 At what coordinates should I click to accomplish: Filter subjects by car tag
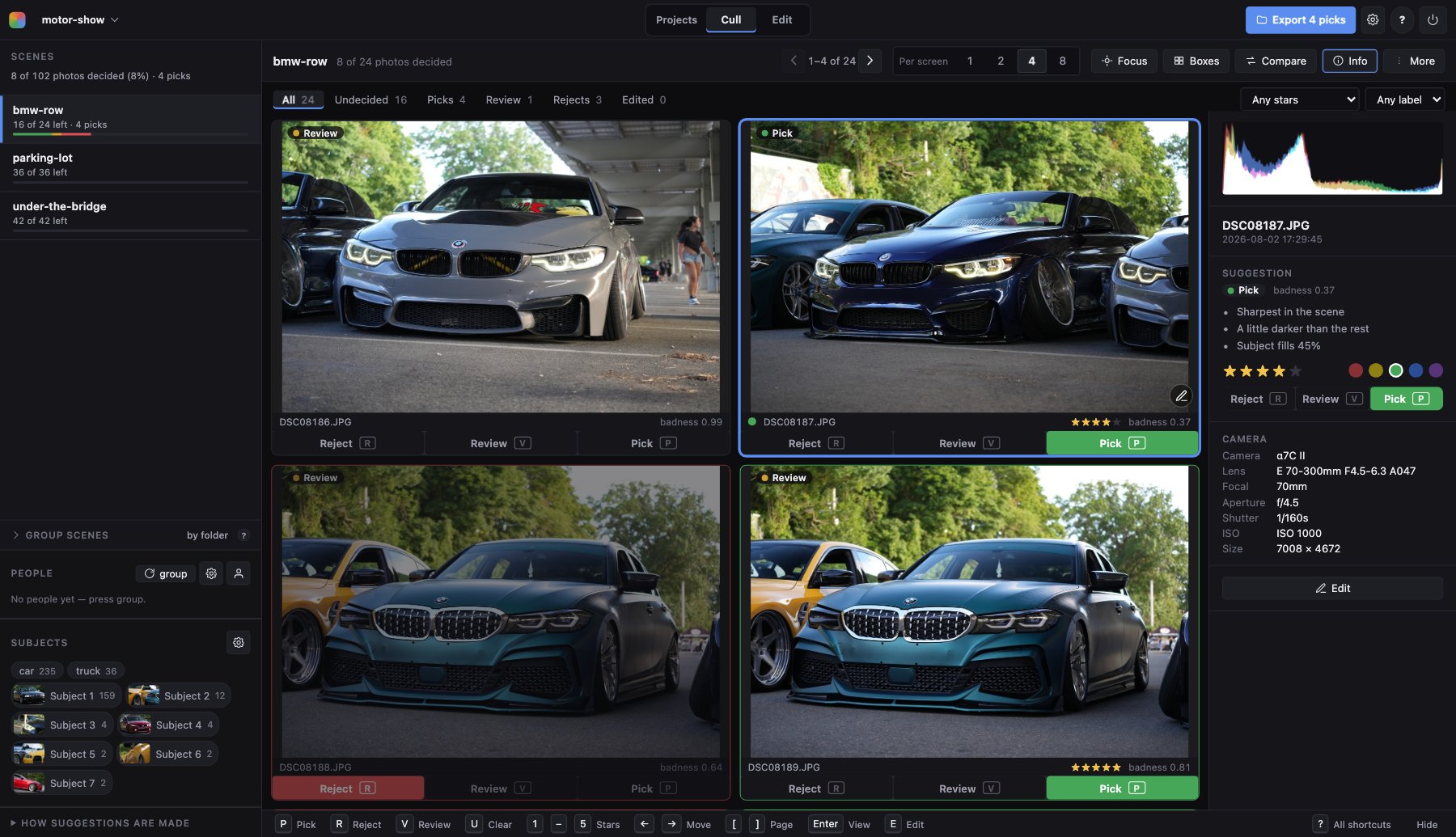(37, 670)
